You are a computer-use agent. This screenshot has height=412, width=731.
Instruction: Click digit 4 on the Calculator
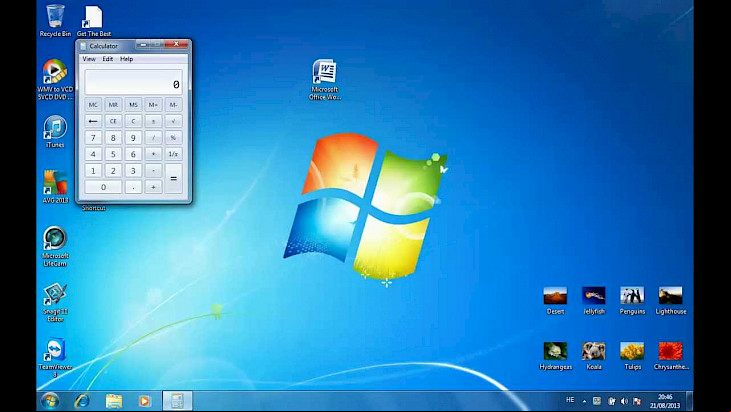coord(93,154)
